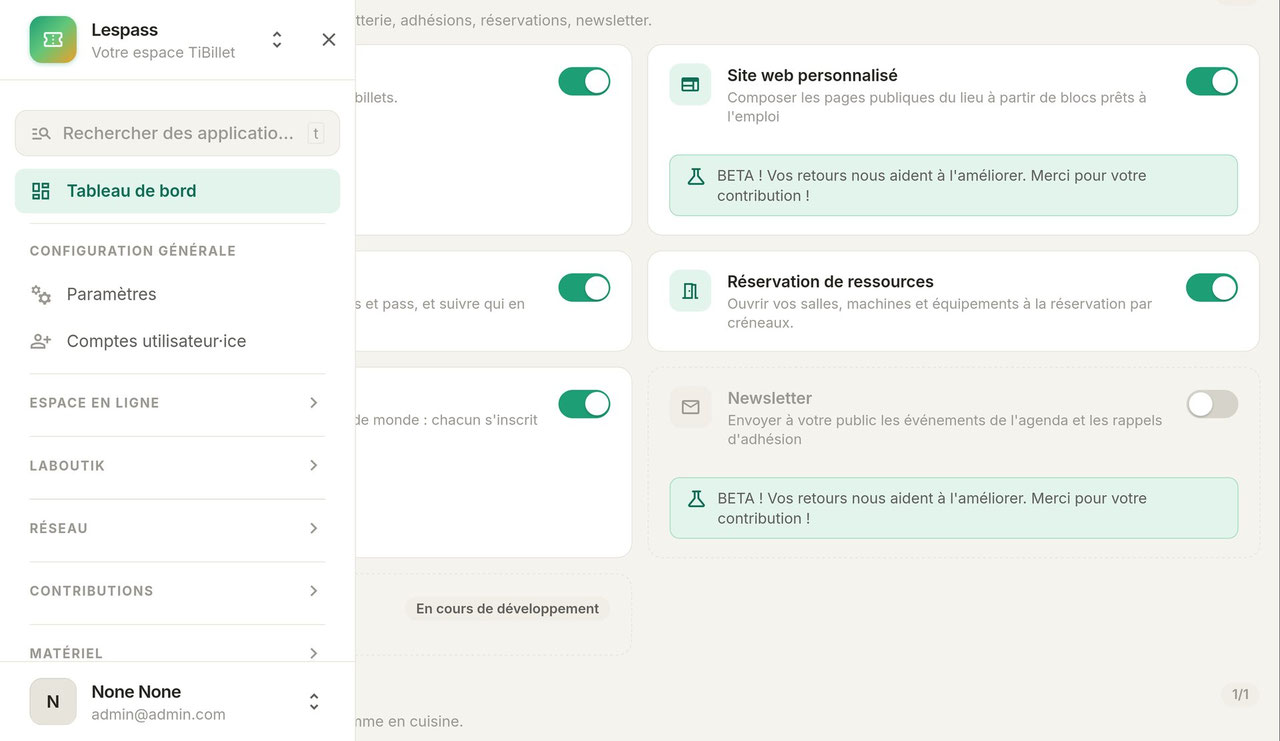Screen dimensions: 1280x741
Task: Click the 'admin@admin.com' email text
Action: (x=158, y=715)
